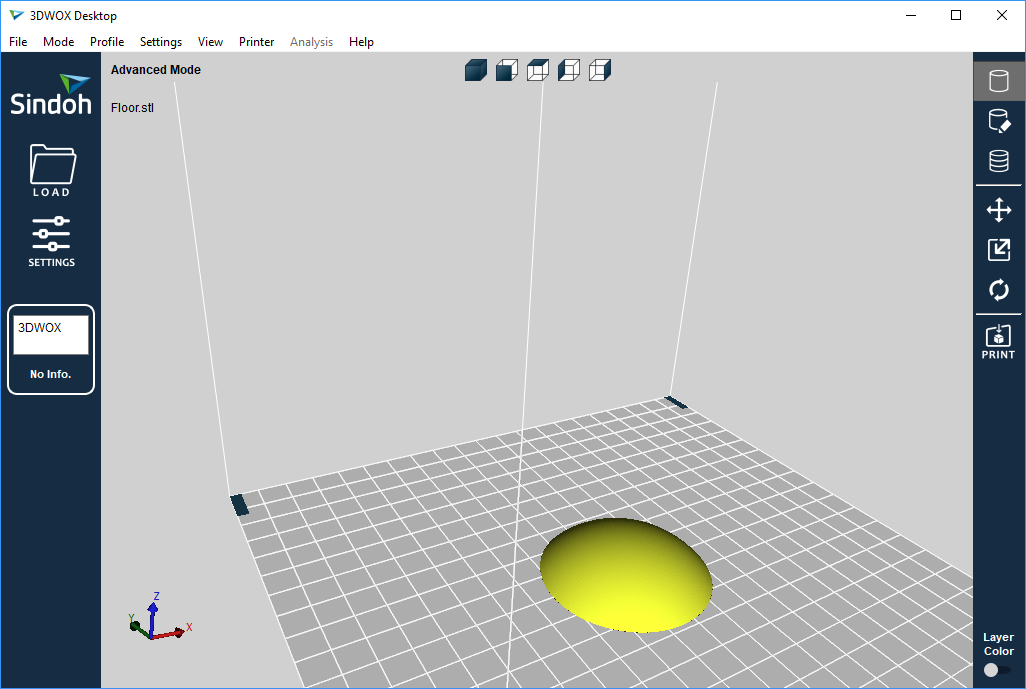Select the Rotate tool icon

click(999, 289)
